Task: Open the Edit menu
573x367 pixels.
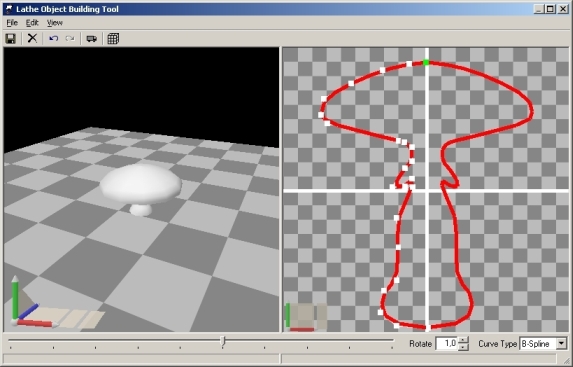Action: pyautogui.click(x=32, y=23)
